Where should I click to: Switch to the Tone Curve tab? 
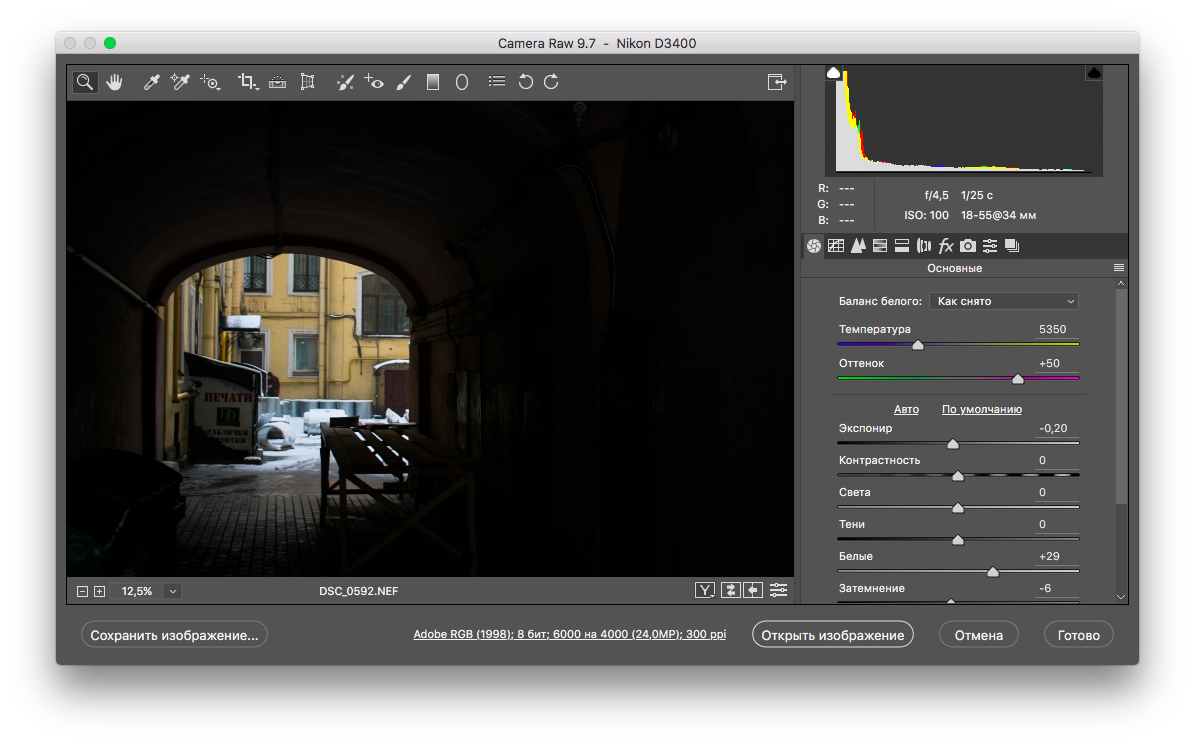point(836,246)
